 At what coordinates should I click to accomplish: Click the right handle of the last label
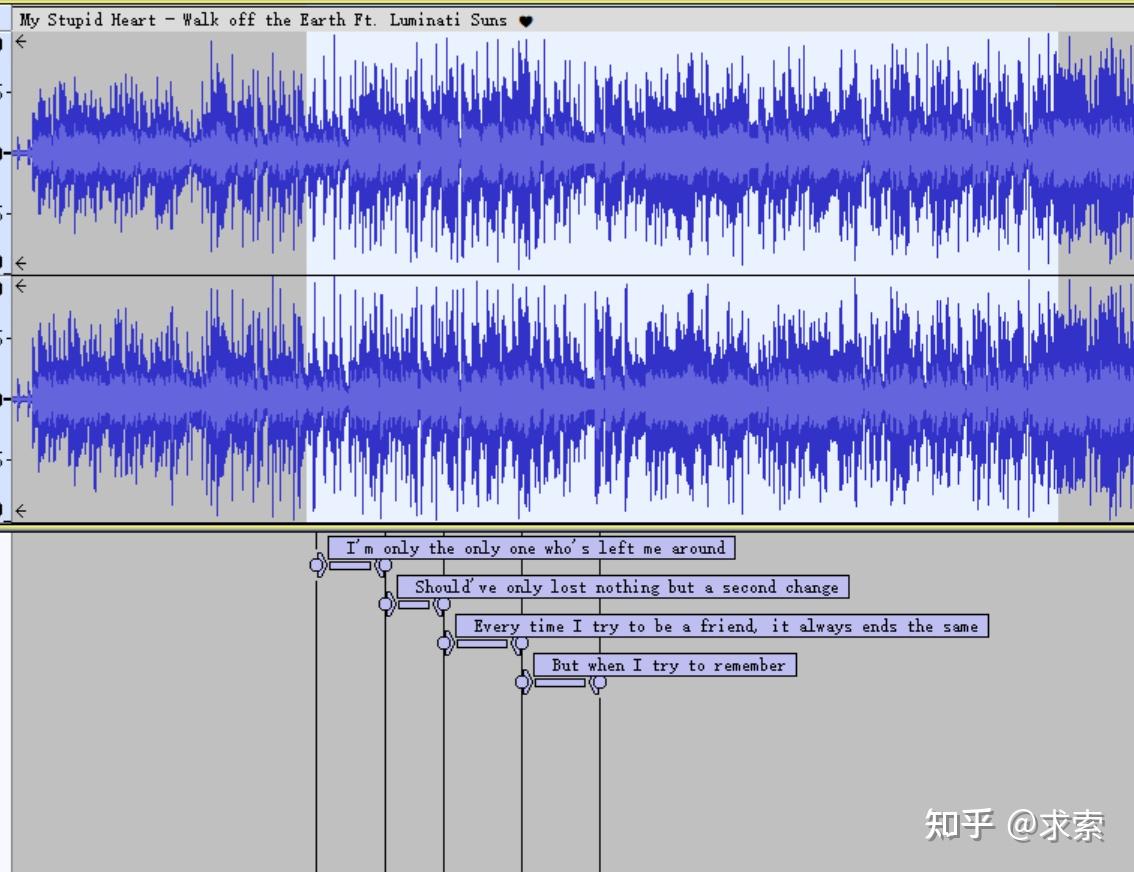[x=598, y=683]
